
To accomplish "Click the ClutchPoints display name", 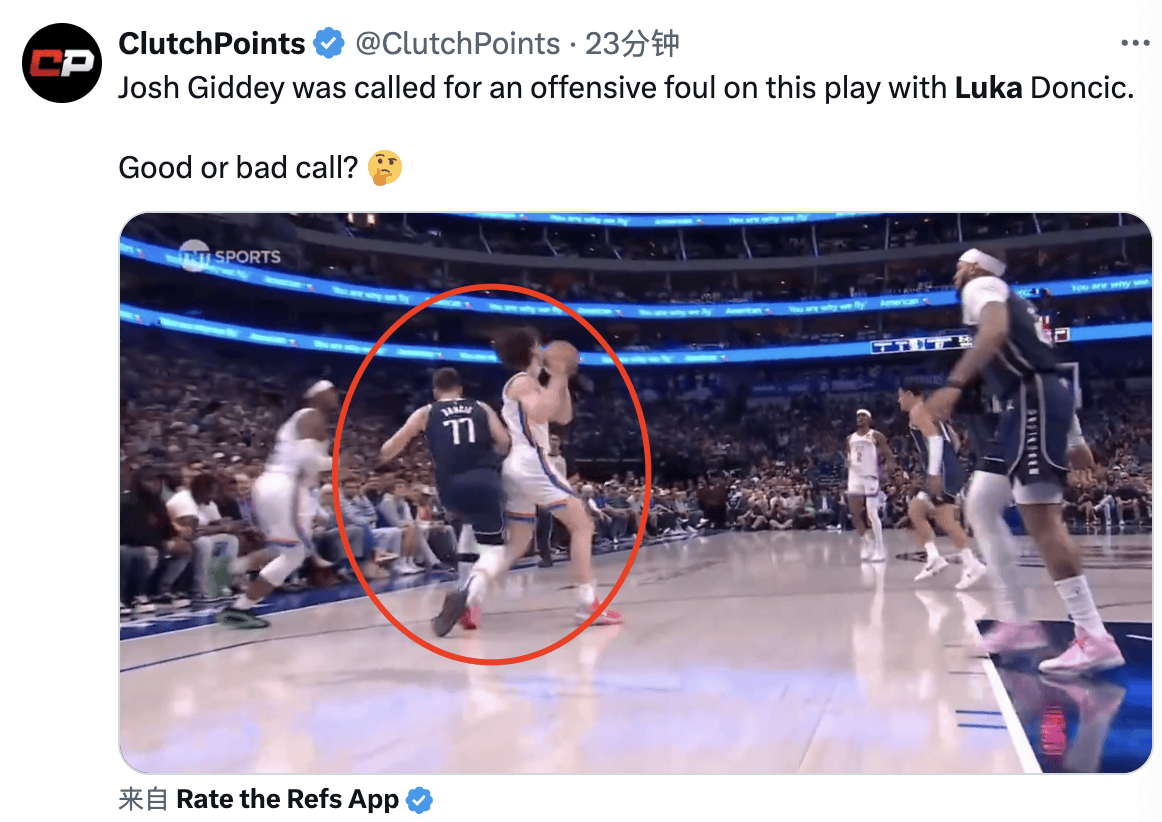I will (x=212, y=44).
